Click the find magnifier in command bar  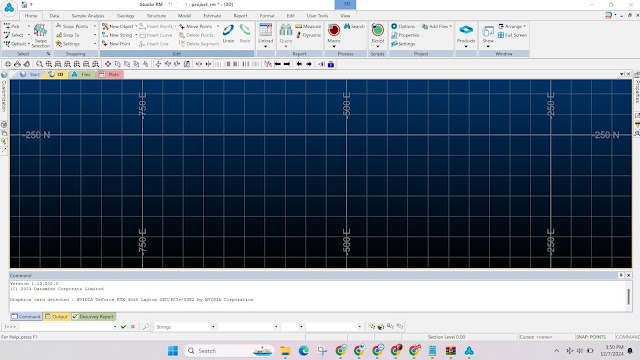[146, 327]
